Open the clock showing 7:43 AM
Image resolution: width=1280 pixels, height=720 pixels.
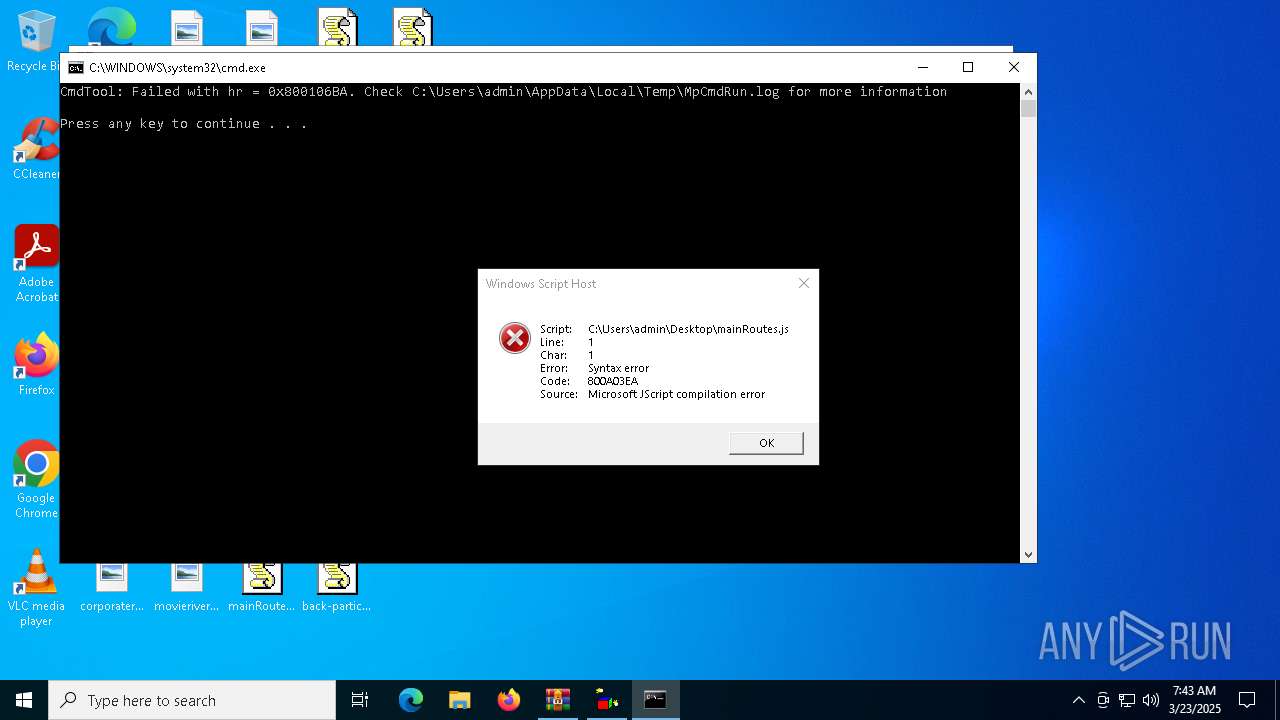(x=1195, y=700)
